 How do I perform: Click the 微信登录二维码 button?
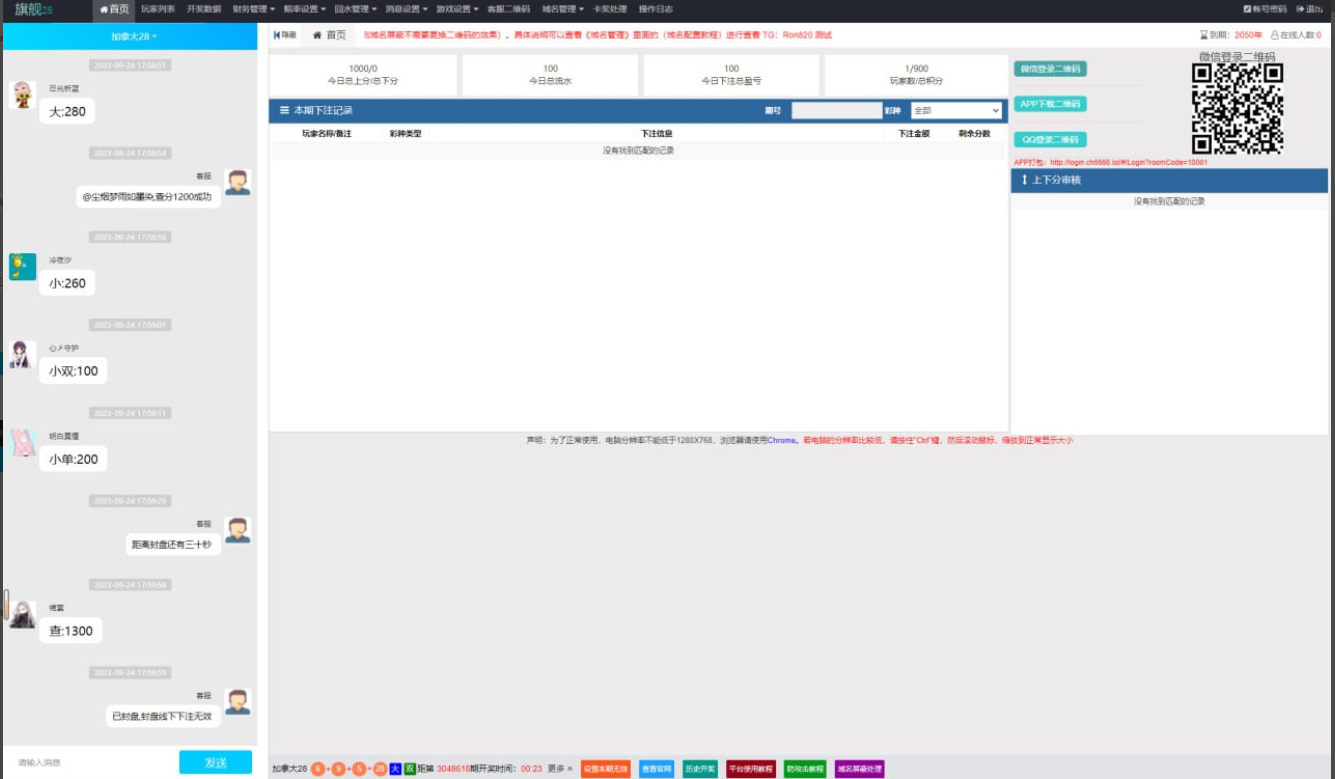point(1049,69)
